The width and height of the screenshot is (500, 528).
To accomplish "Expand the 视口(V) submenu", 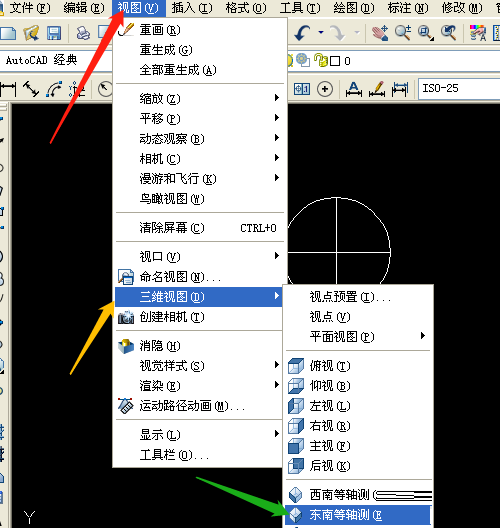I will (x=200, y=257).
